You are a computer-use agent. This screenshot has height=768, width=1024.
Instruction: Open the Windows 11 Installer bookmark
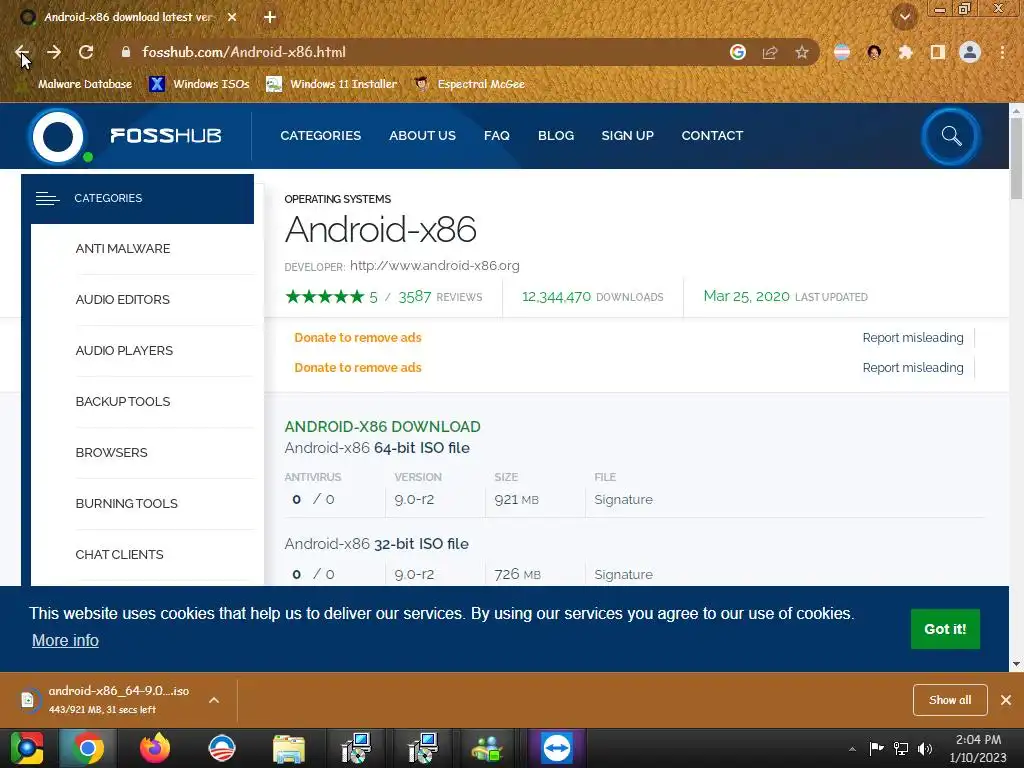click(x=332, y=84)
